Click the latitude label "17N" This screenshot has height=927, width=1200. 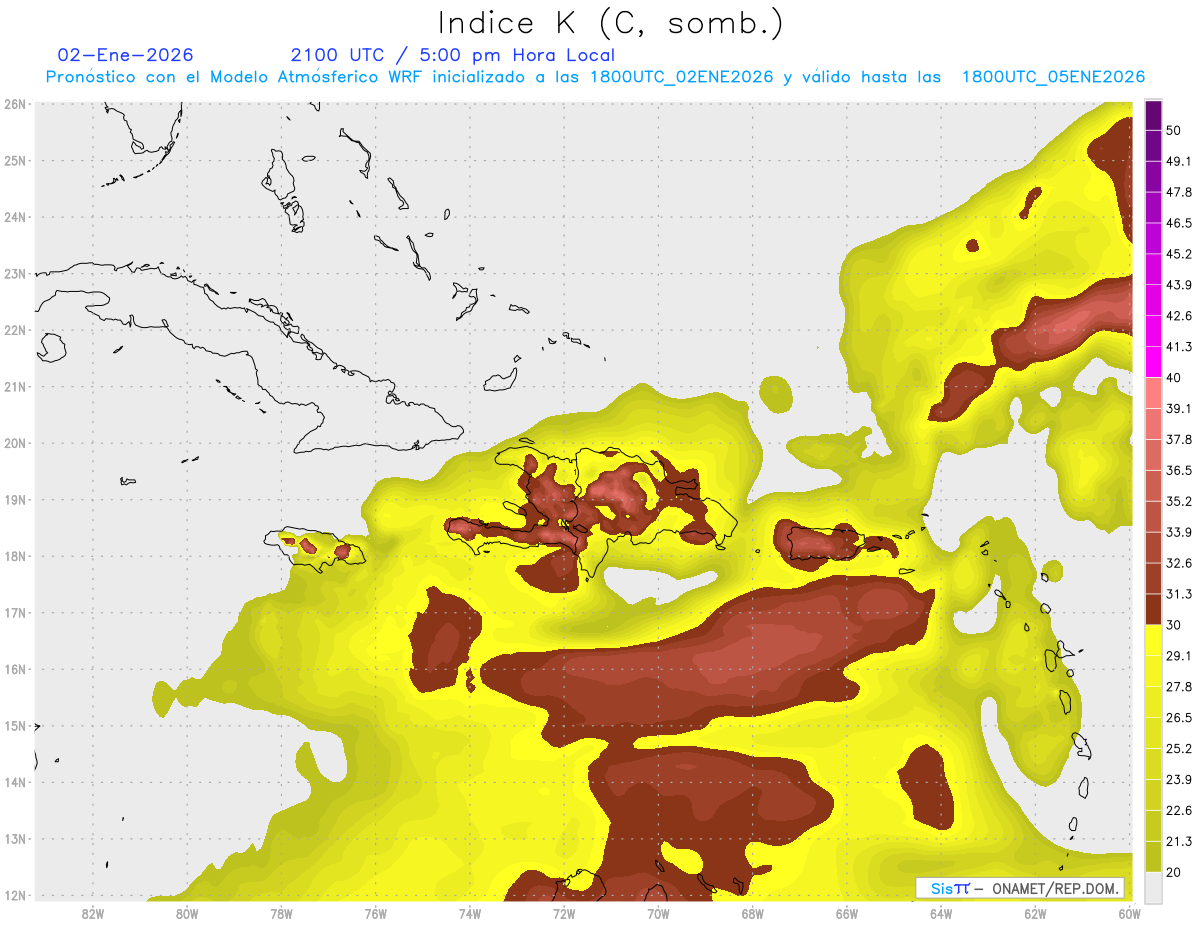[x=15, y=612]
